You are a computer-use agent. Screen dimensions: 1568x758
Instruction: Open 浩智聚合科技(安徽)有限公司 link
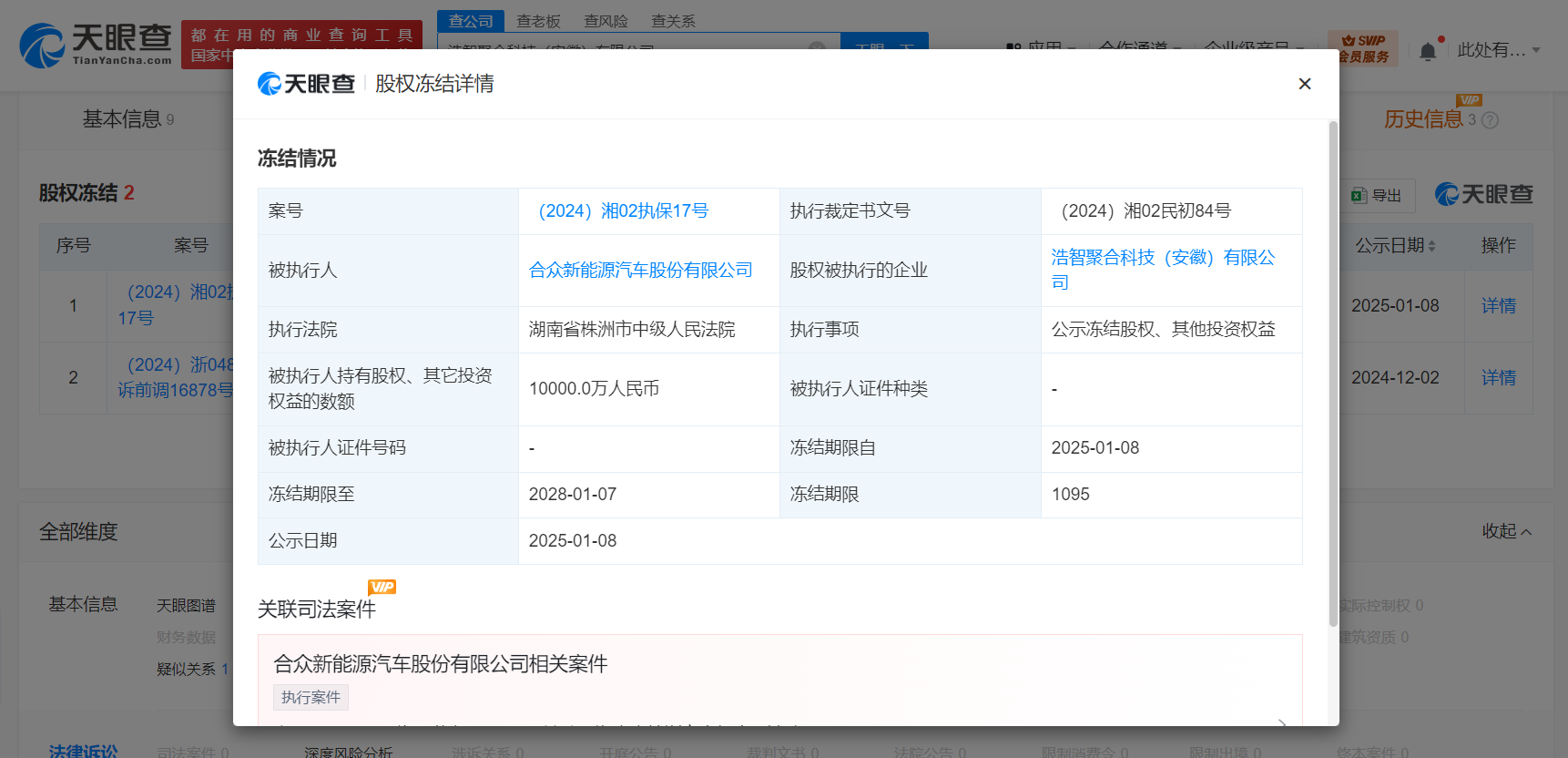coord(1163,270)
